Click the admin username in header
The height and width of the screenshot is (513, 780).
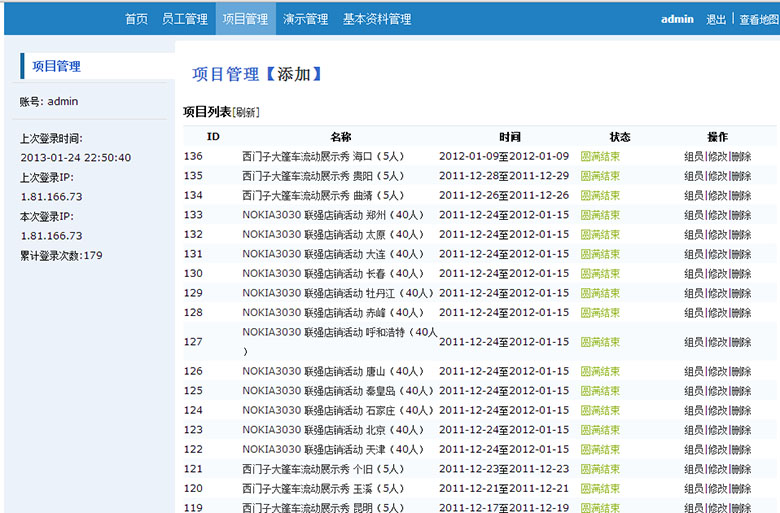click(x=677, y=19)
